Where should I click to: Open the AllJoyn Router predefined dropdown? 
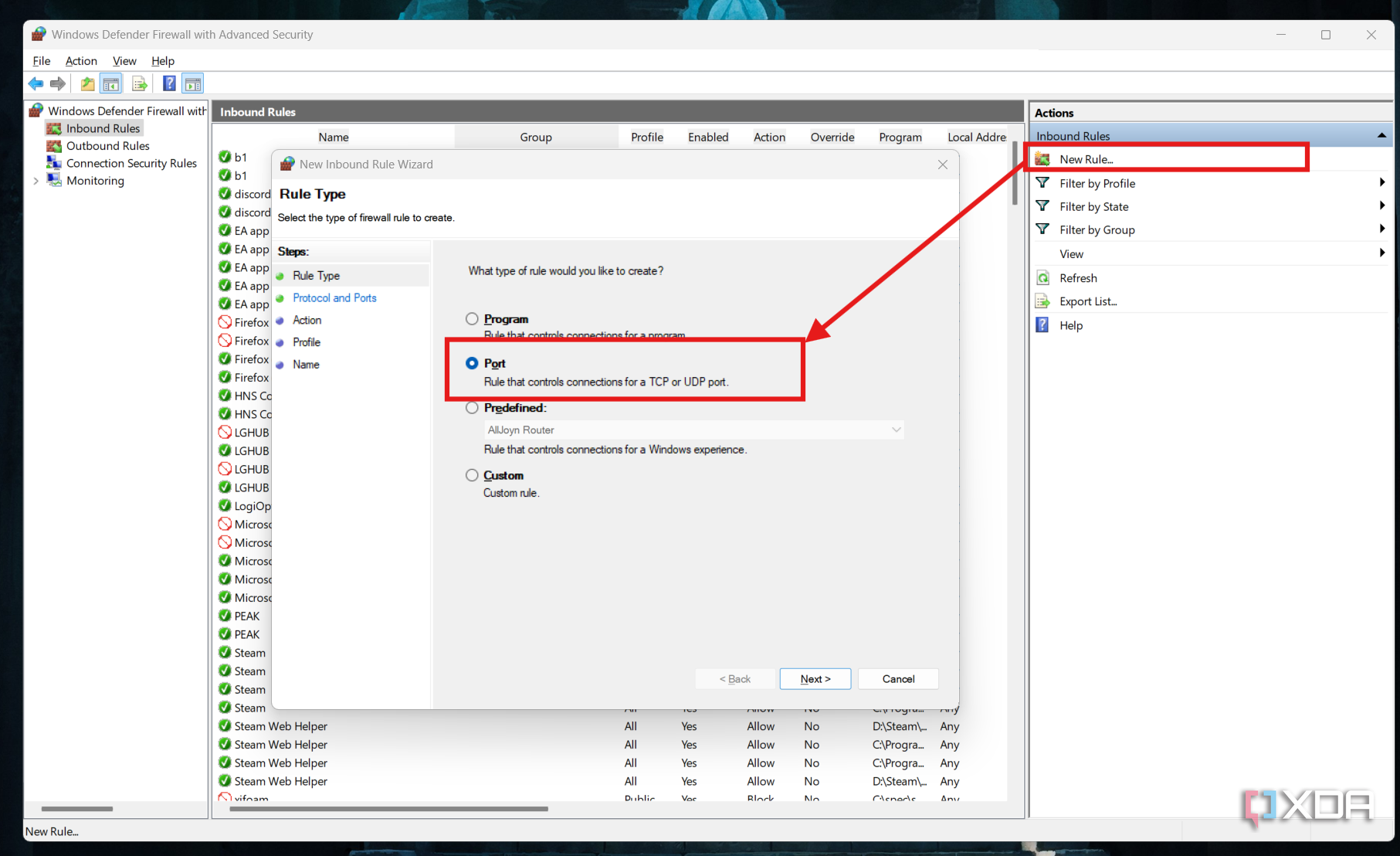pos(694,430)
